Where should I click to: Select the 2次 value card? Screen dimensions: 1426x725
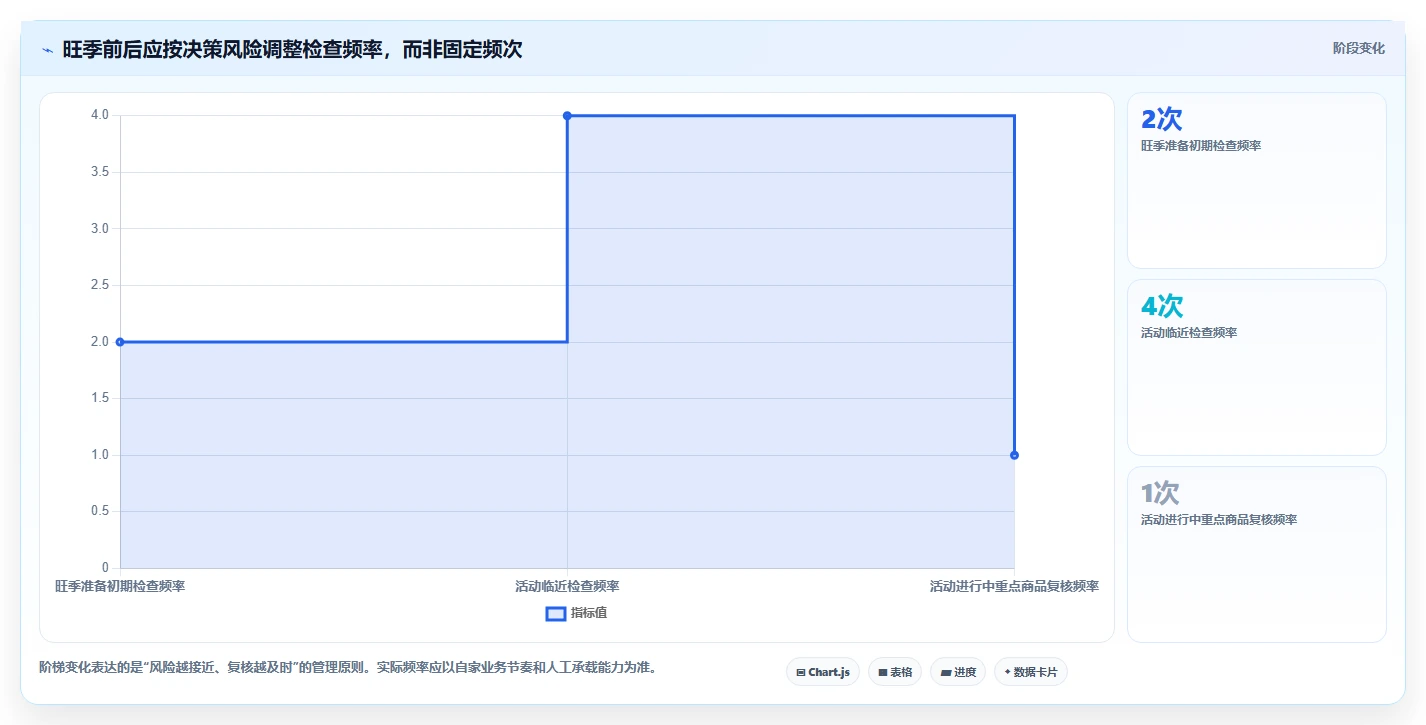[1257, 181]
